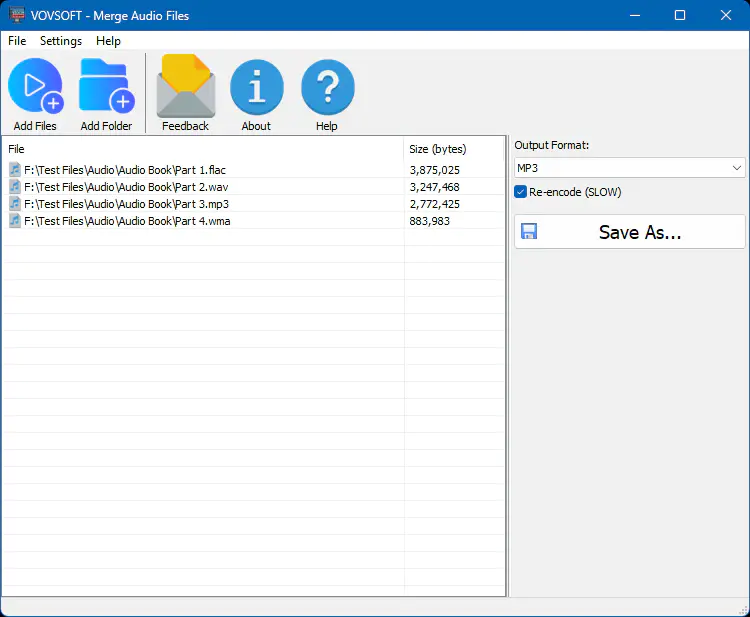Viewport: 750px width, 617px height.
Task: Disable the Re-encode (SLOW) checkbox
Action: (x=520, y=192)
